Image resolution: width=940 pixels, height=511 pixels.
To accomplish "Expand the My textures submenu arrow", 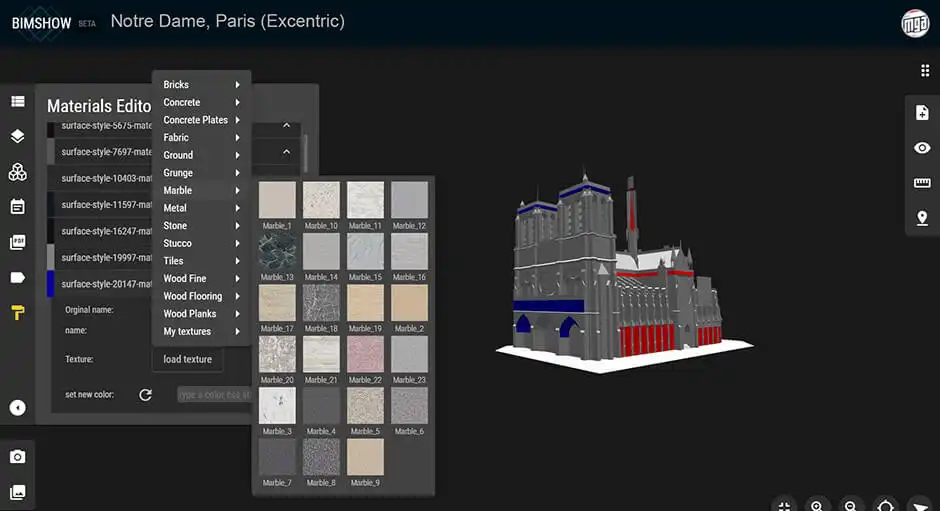I will point(237,331).
